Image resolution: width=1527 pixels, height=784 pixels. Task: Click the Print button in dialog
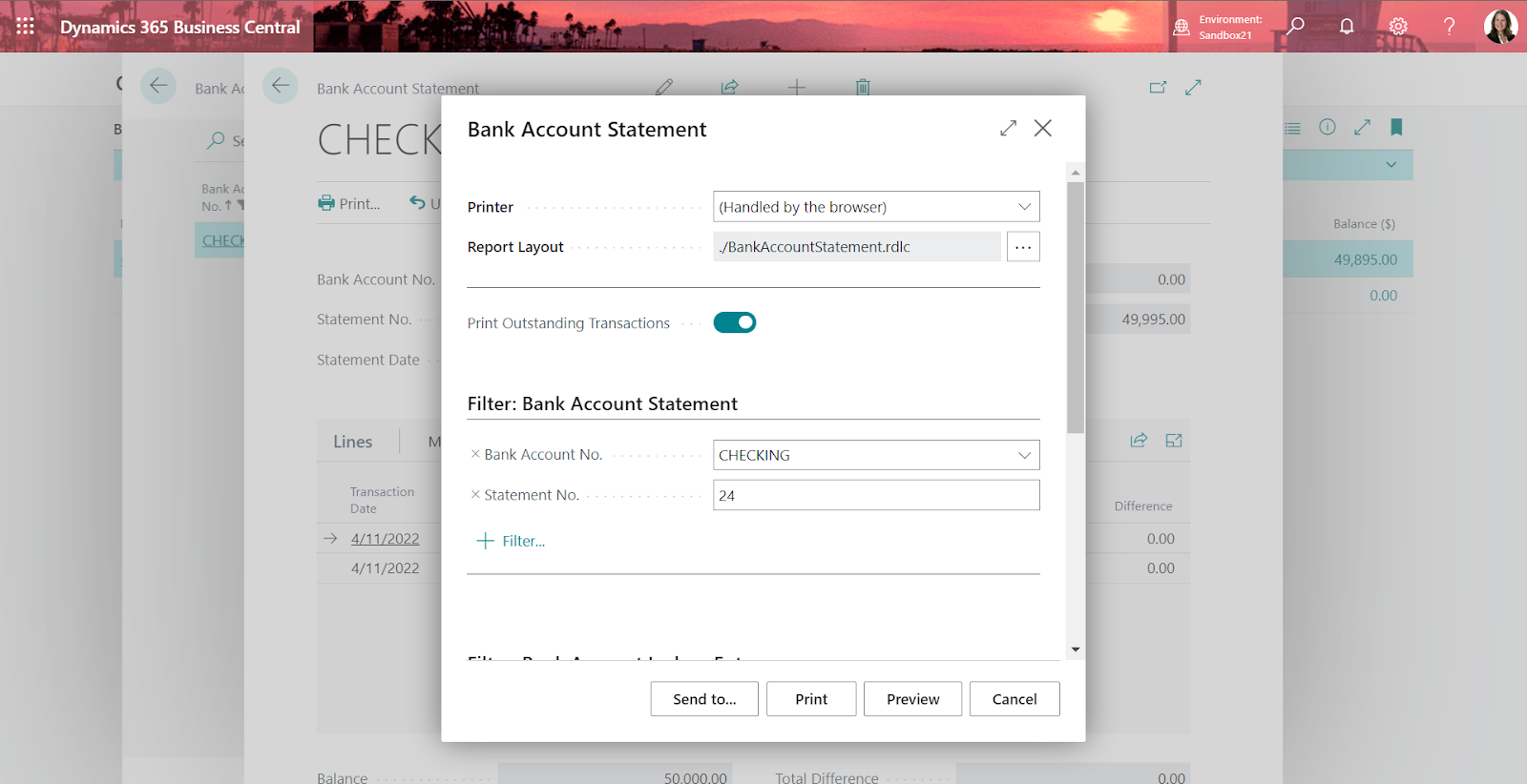(811, 699)
